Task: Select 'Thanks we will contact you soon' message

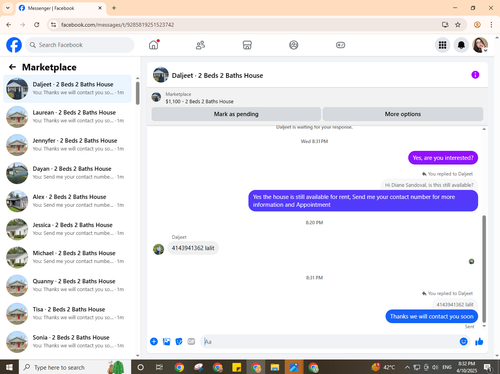Action: pyautogui.click(x=432, y=316)
